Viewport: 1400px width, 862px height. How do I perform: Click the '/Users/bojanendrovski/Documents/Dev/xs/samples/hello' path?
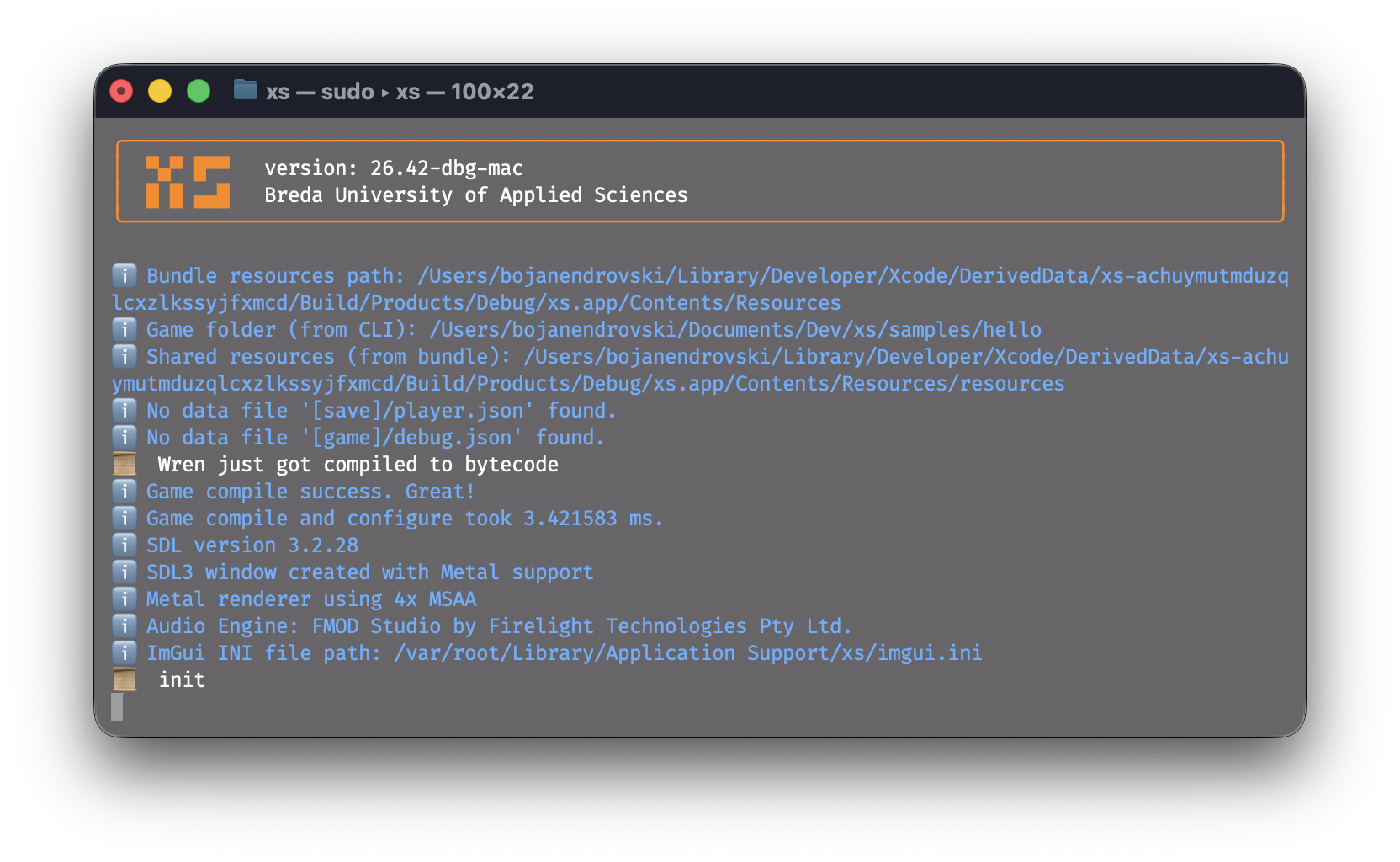pyautogui.click(x=734, y=329)
